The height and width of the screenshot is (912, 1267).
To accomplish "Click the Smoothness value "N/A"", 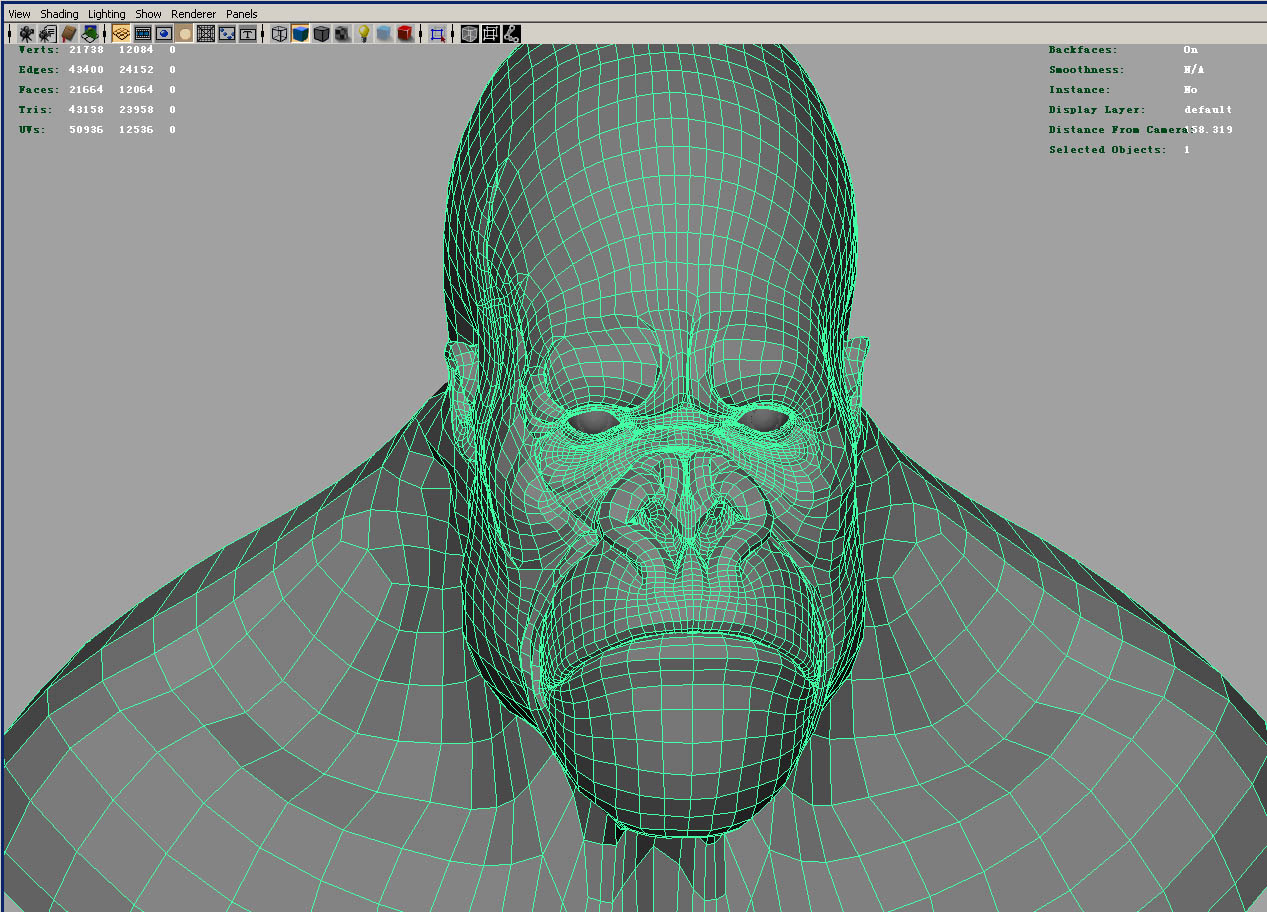I will point(1195,70).
